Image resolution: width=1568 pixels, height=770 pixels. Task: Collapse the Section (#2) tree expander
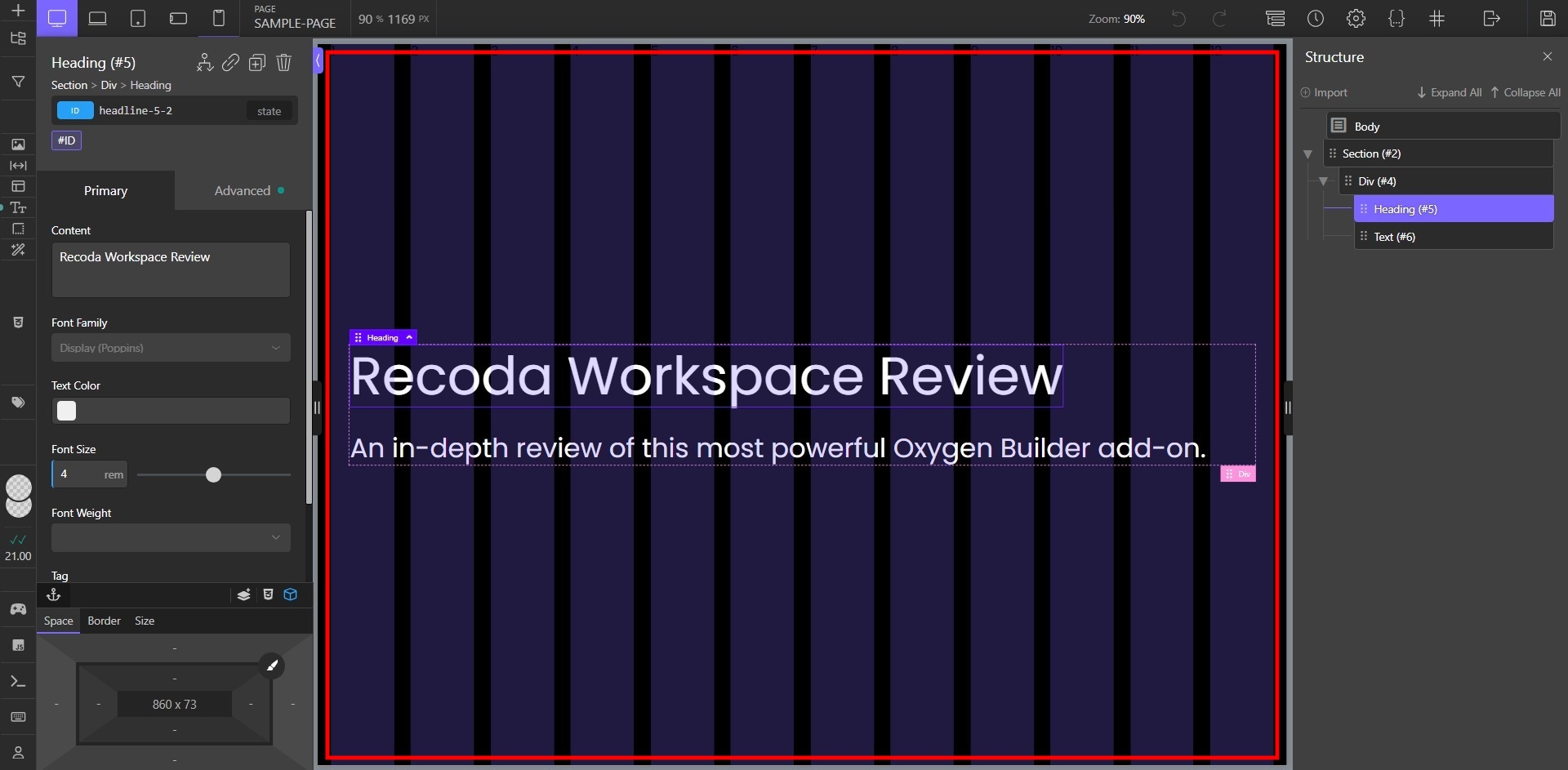[x=1307, y=154]
